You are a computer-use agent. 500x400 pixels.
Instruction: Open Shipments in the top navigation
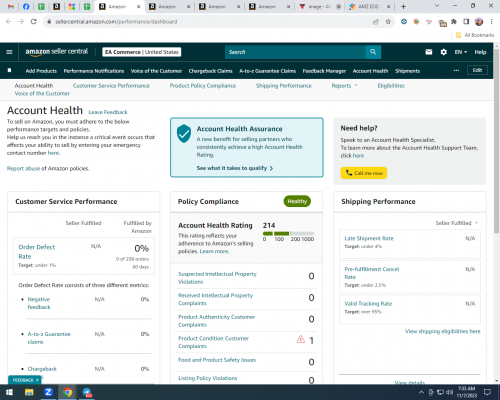(x=407, y=71)
